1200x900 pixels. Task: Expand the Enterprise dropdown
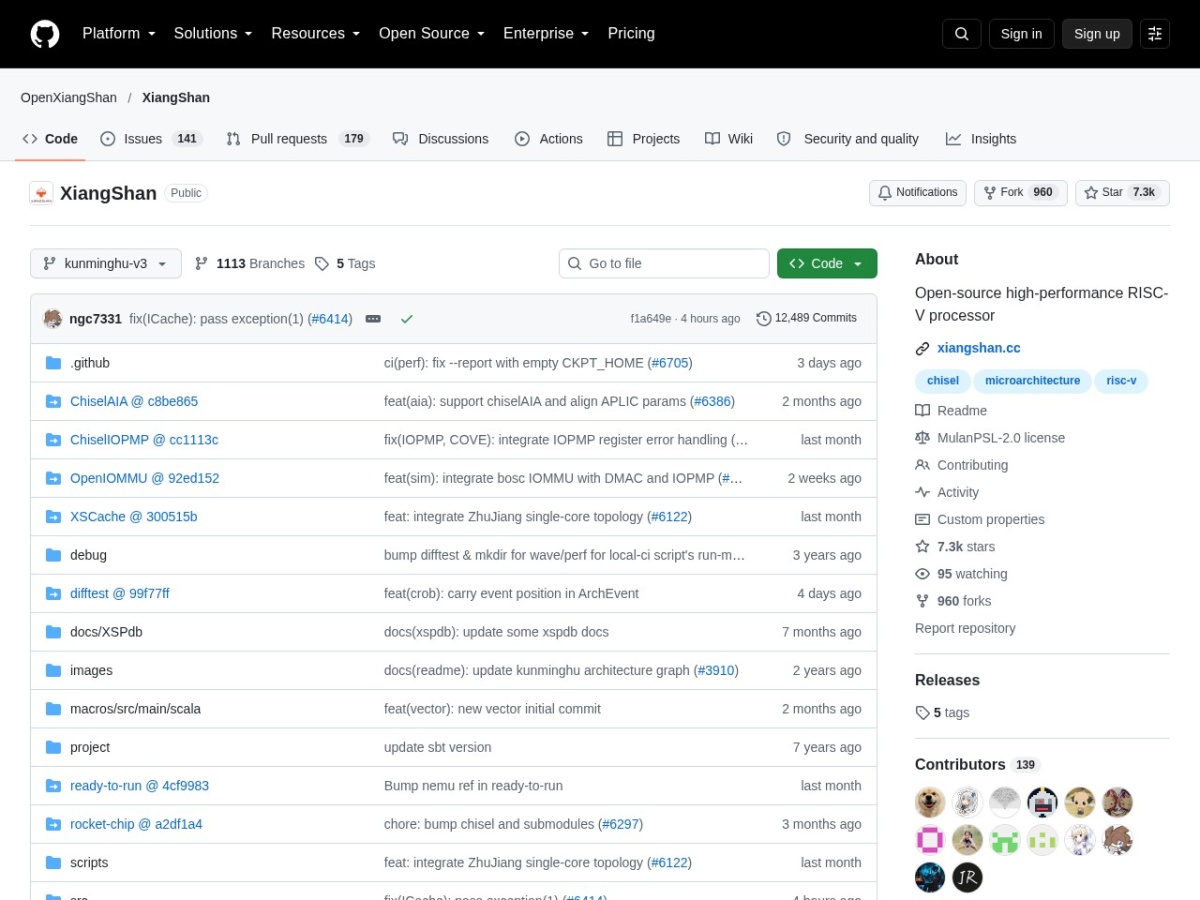tap(547, 33)
